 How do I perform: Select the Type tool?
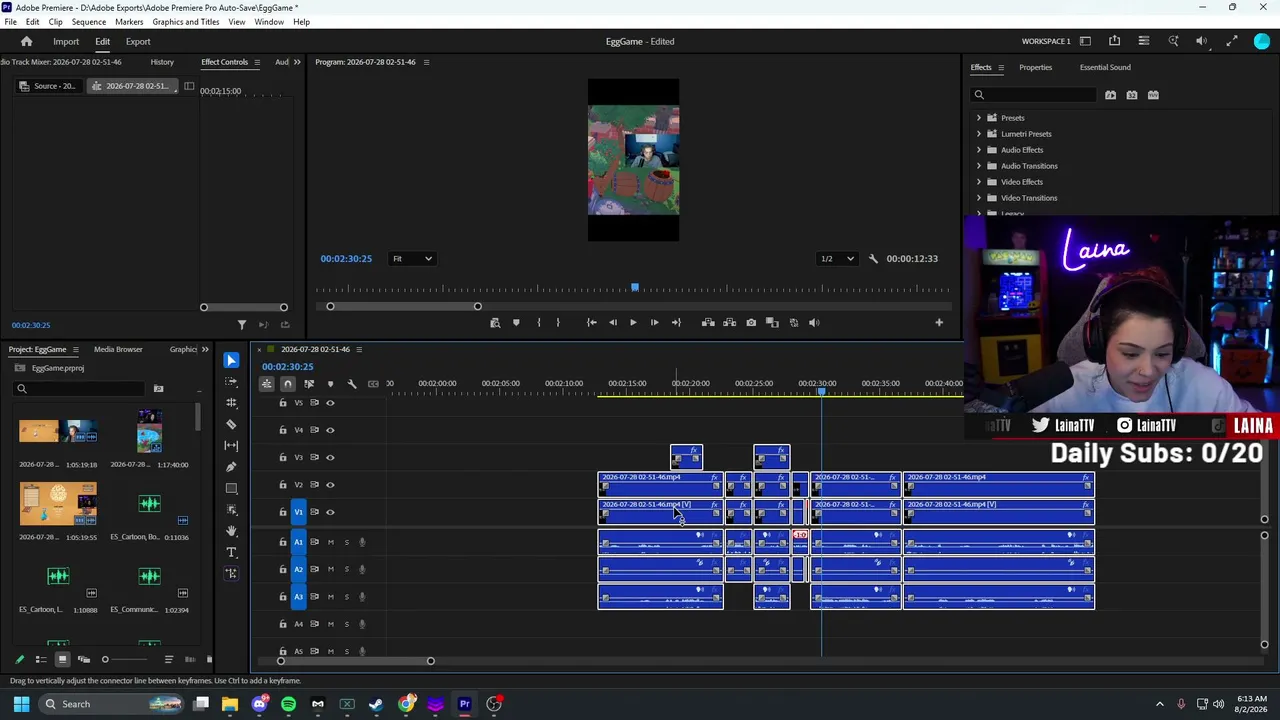231,552
